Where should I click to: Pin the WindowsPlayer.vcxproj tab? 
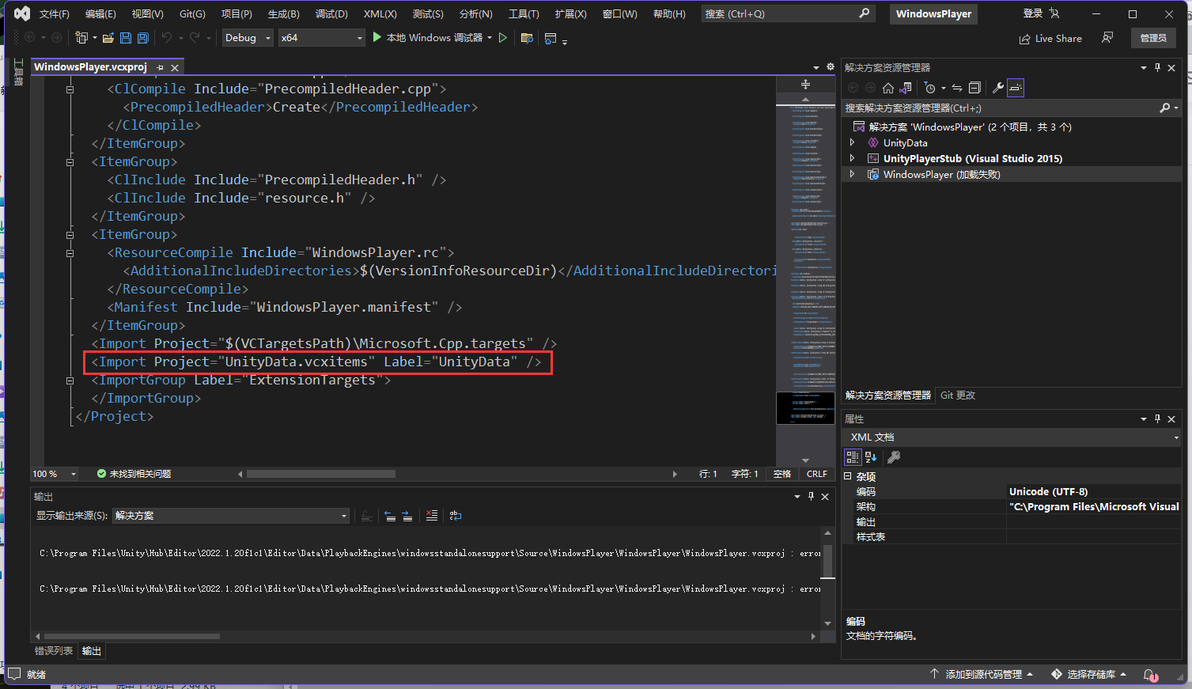[x=160, y=68]
